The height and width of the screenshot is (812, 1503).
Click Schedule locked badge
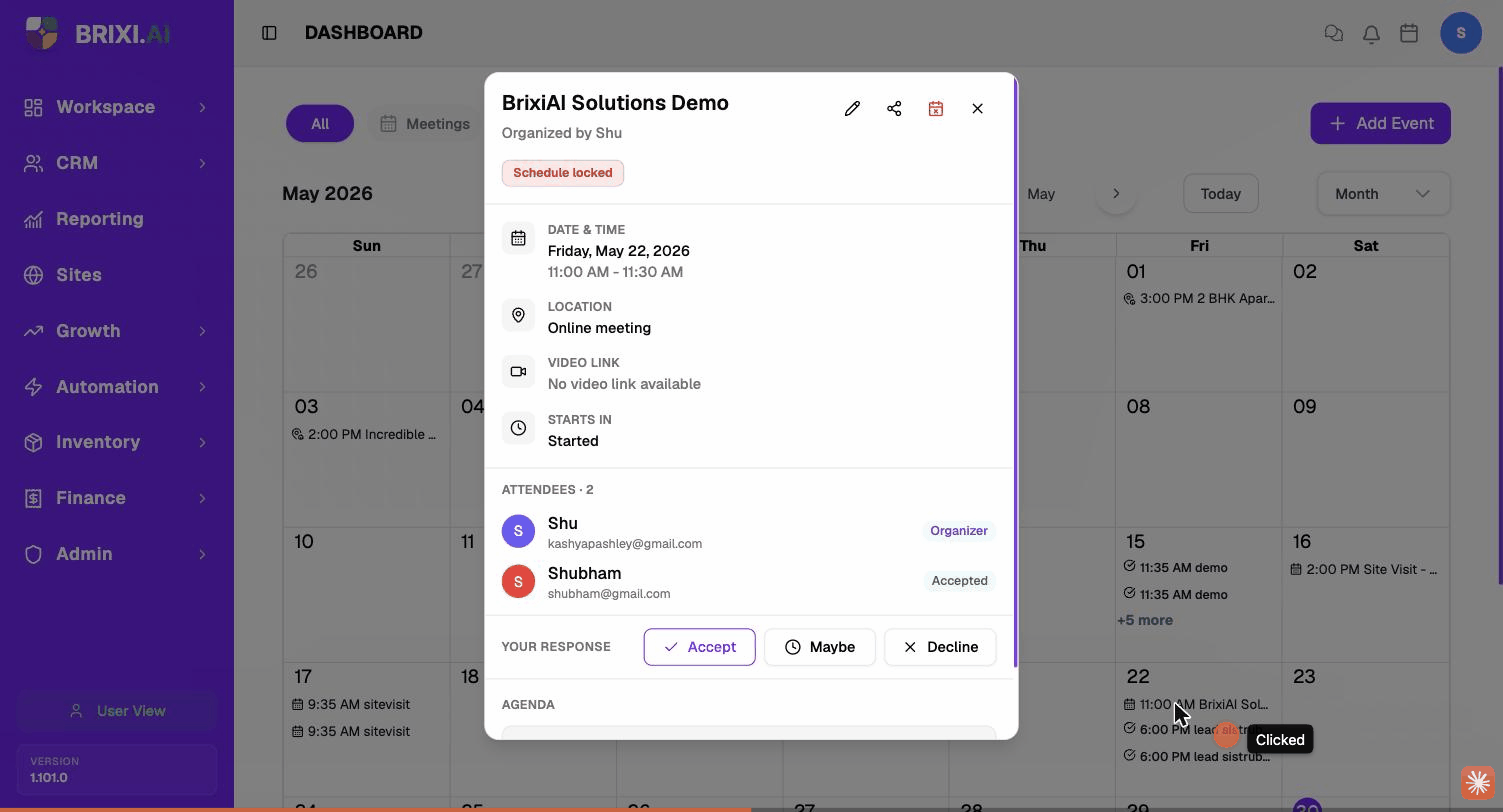(x=562, y=173)
